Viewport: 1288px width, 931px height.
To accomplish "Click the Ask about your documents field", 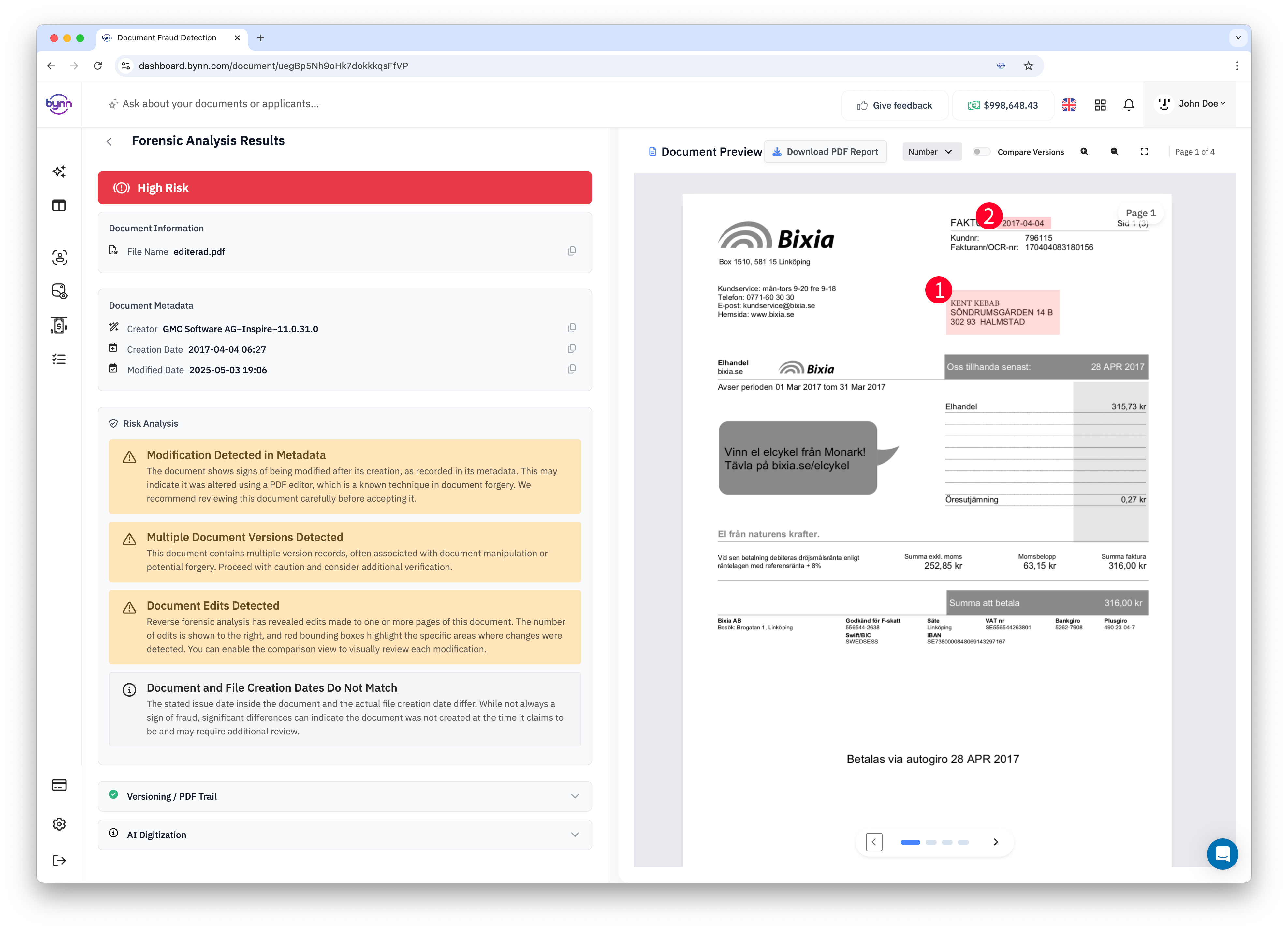I will pyautogui.click(x=220, y=104).
